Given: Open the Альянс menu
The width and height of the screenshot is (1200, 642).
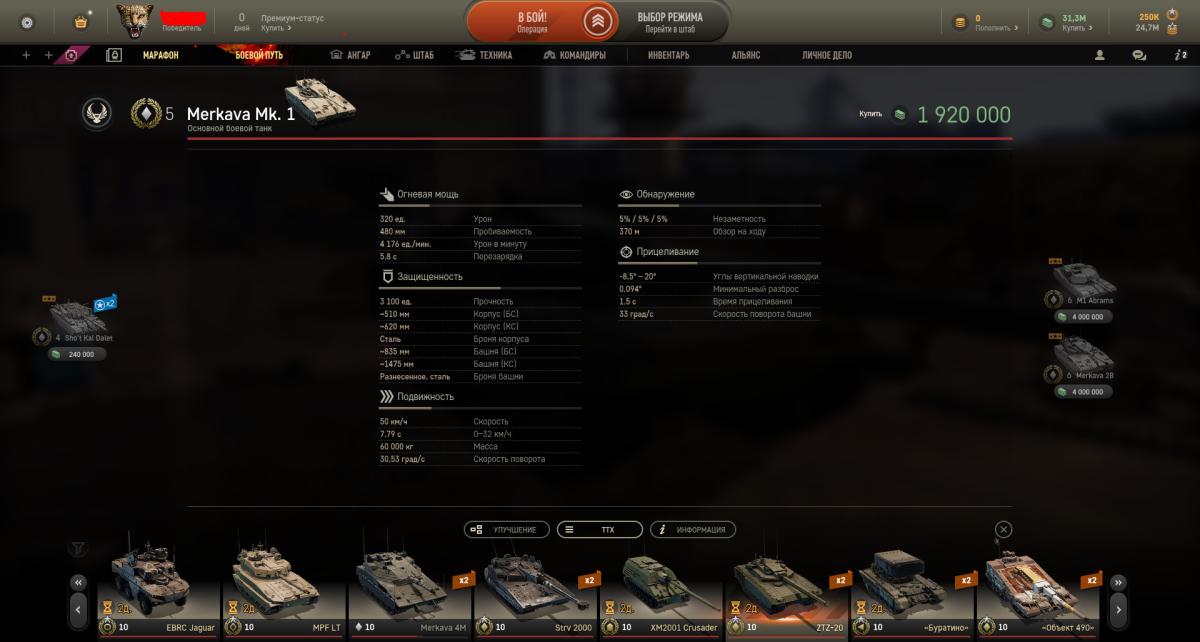Looking at the screenshot, I should 746,56.
